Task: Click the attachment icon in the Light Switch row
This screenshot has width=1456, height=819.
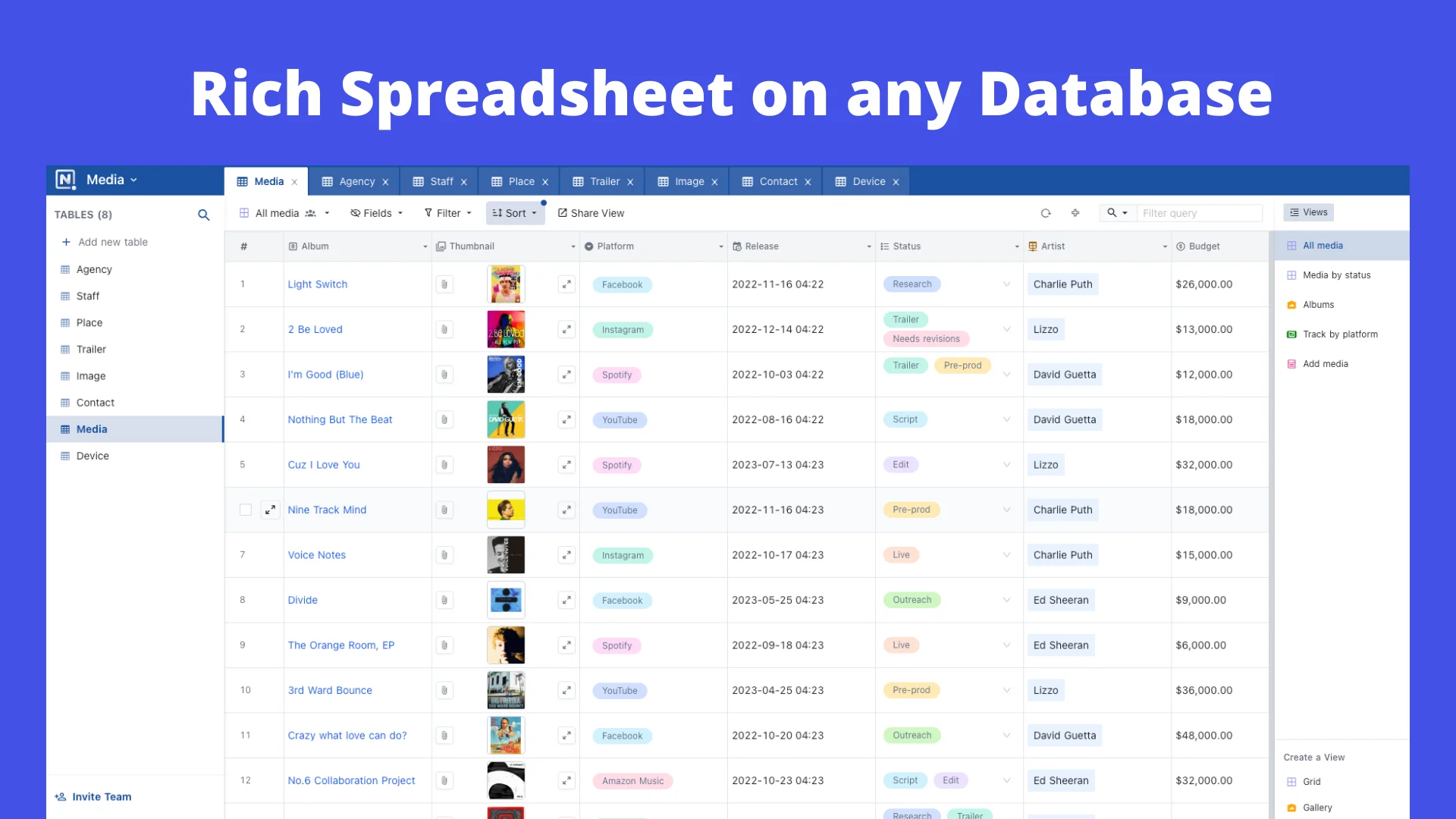Action: [444, 284]
